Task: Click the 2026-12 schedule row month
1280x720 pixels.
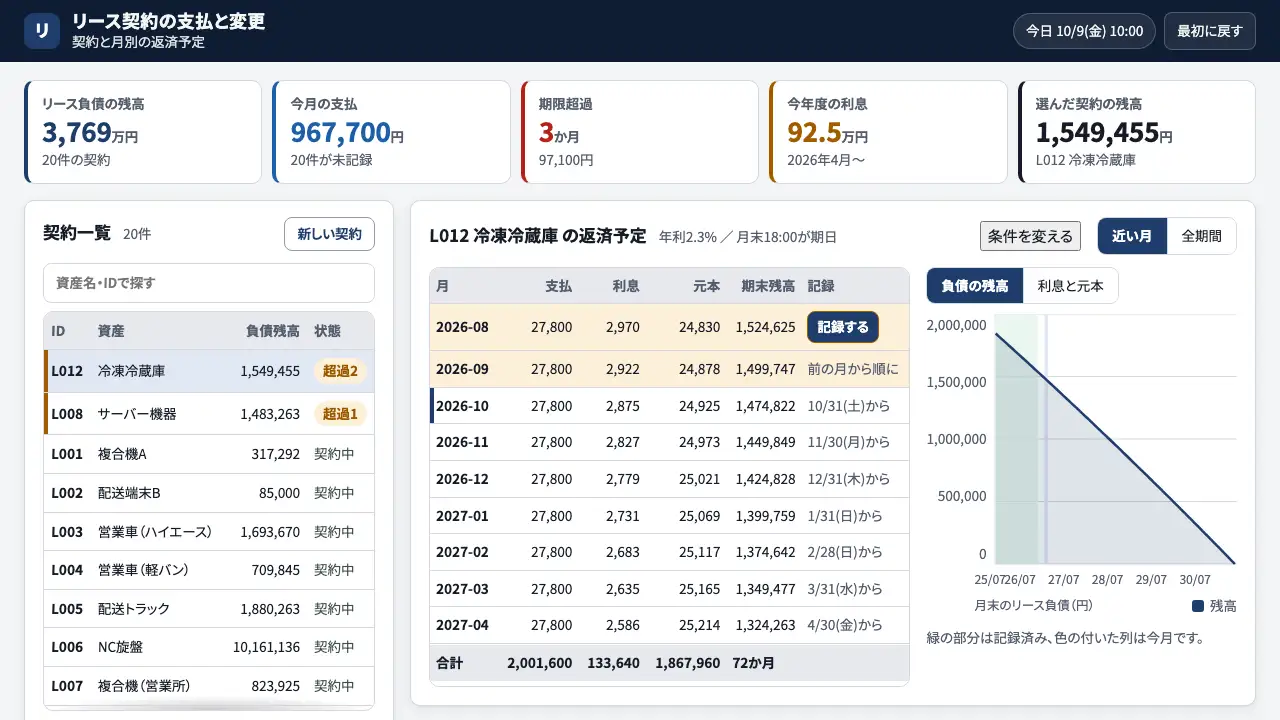Action: [x=462, y=480]
